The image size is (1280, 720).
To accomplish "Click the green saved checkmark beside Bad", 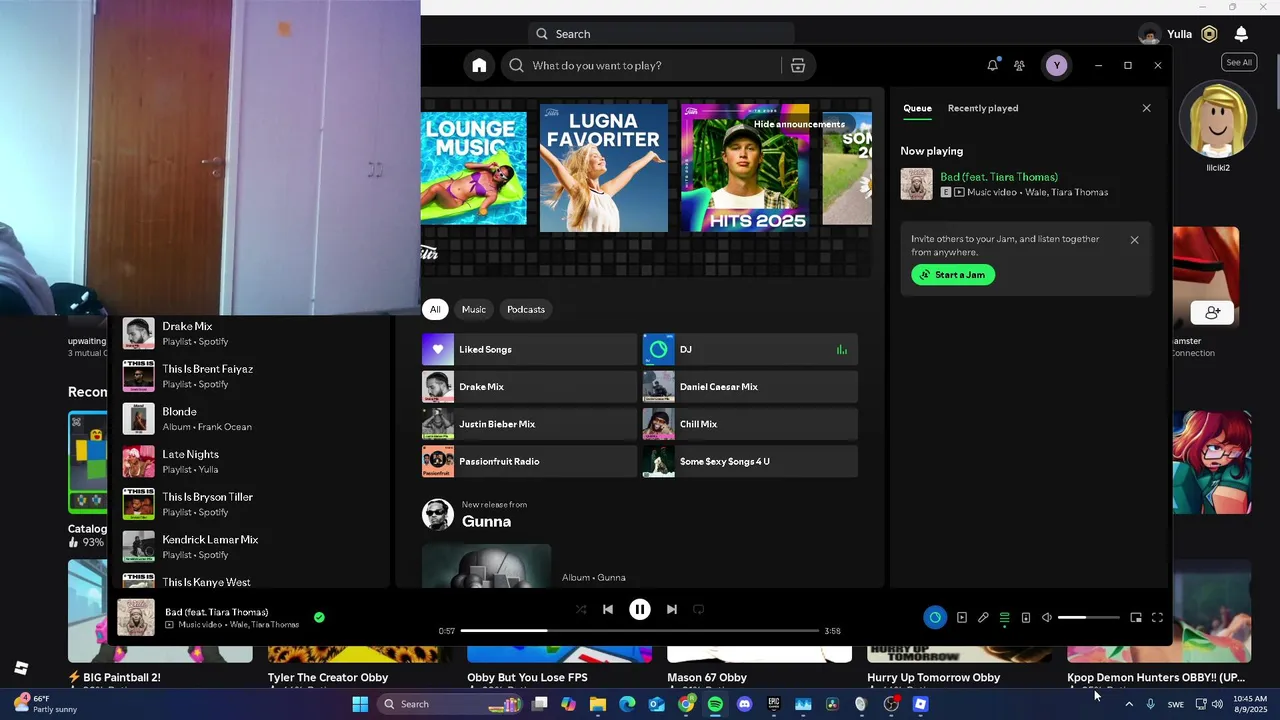I will click(x=319, y=617).
